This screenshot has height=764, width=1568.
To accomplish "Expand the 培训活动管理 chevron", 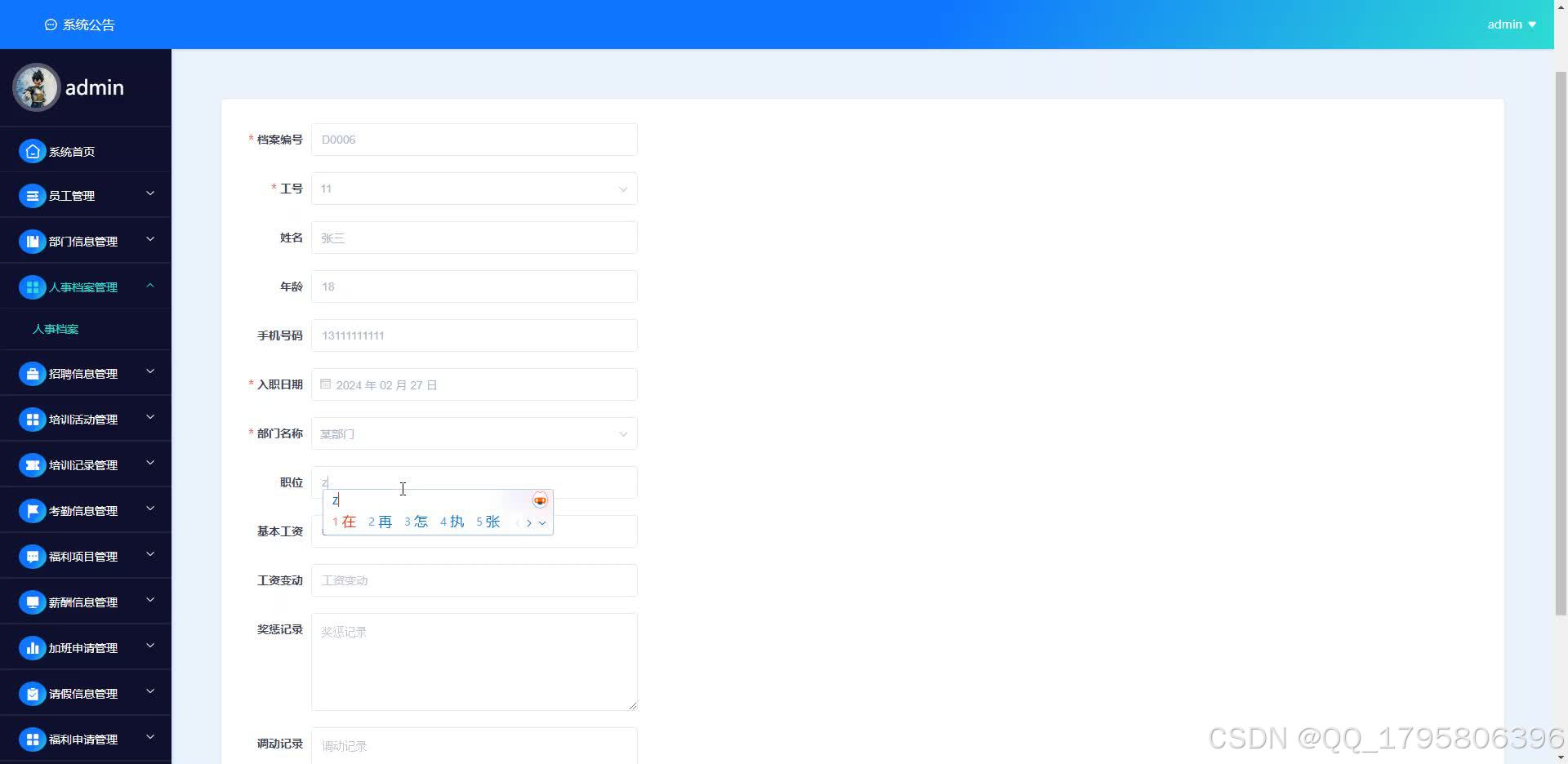I will (150, 418).
